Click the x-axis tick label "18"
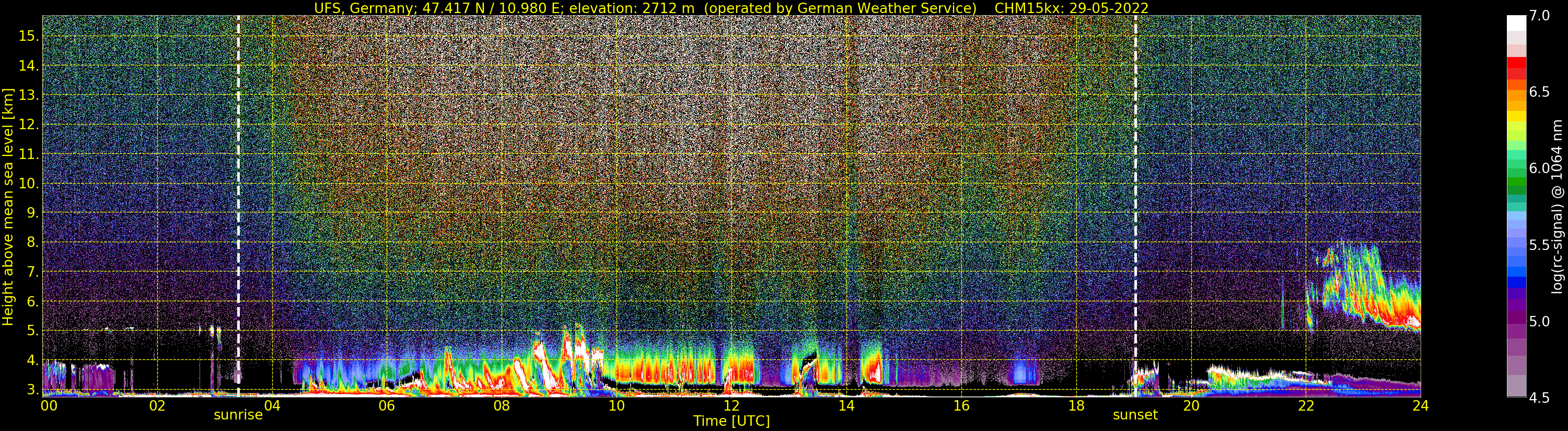The image size is (1568, 431). point(1076,405)
